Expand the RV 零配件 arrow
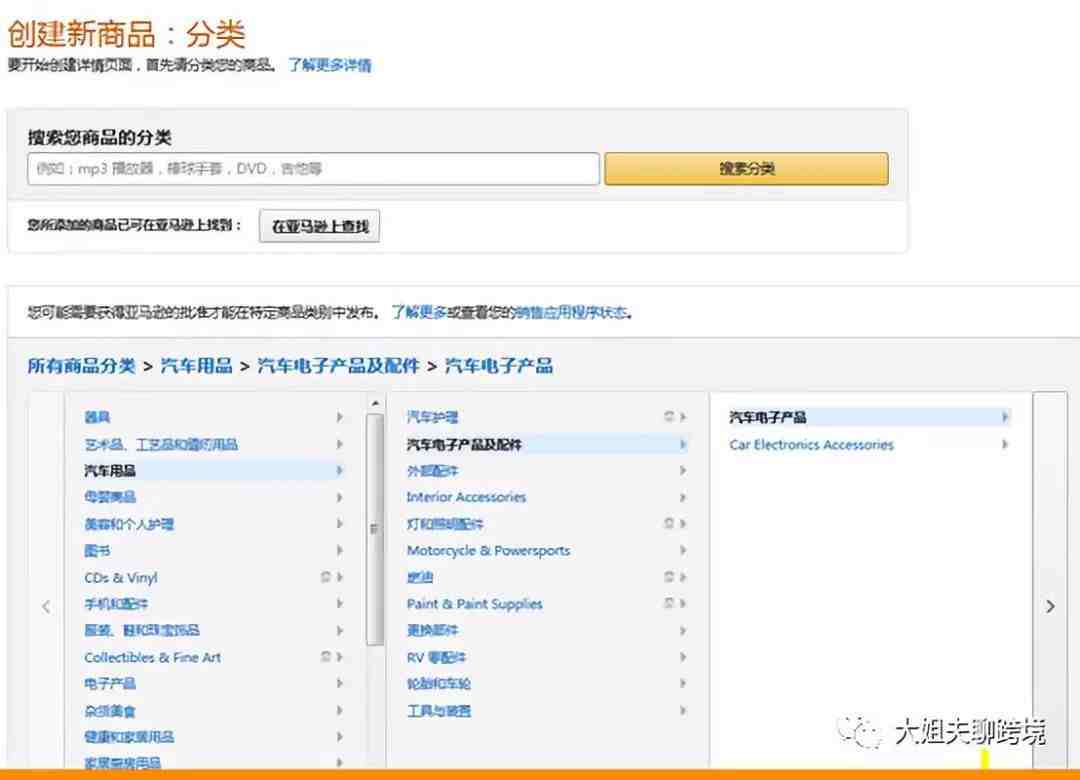This screenshot has width=1080, height=780. [683, 657]
